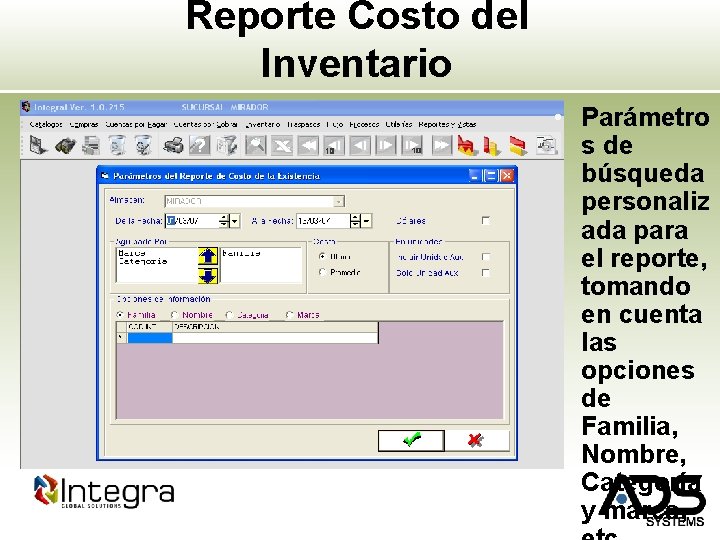Click the empty Descripción grid cell

tap(275, 338)
